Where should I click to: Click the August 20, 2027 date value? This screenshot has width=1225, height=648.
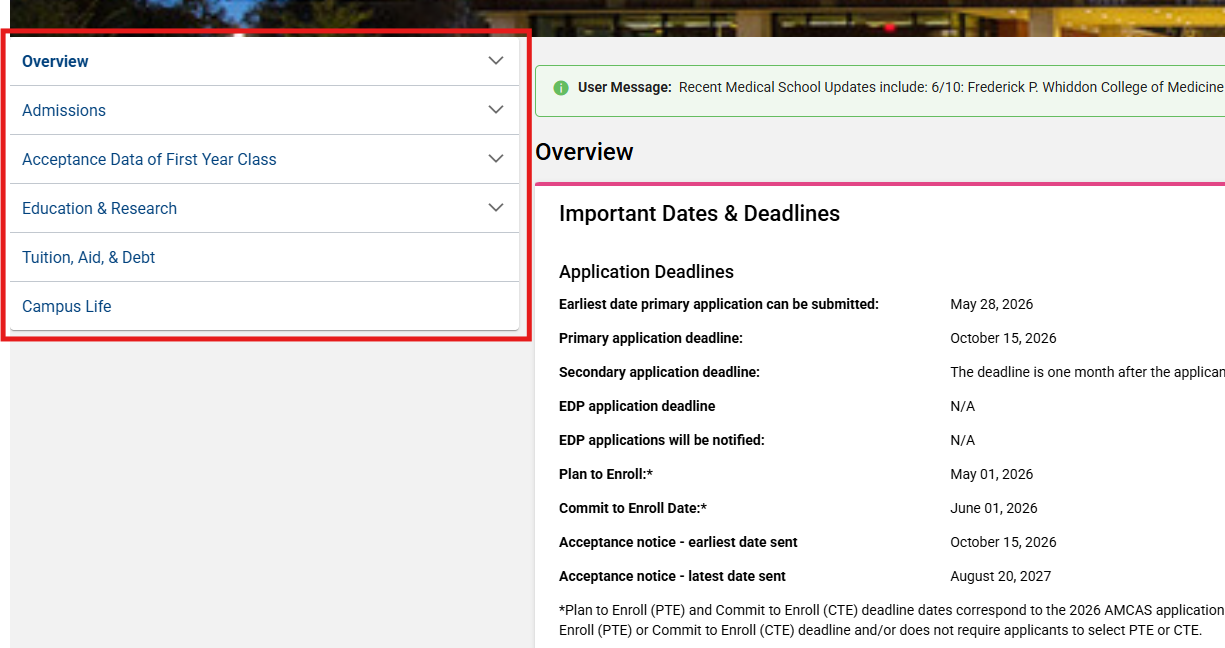point(1000,576)
